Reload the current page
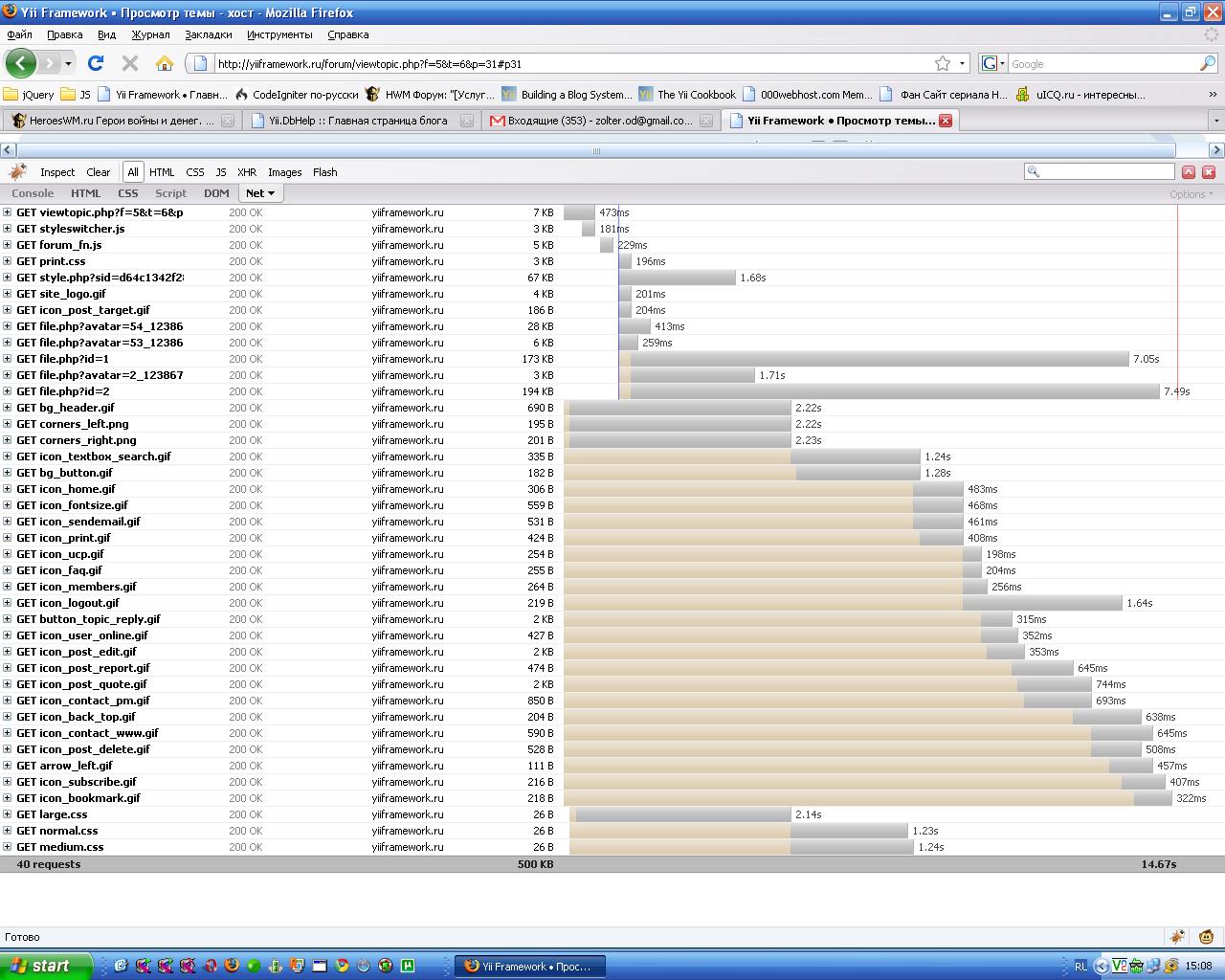Viewport: 1225px width, 980px height. click(96, 64)
